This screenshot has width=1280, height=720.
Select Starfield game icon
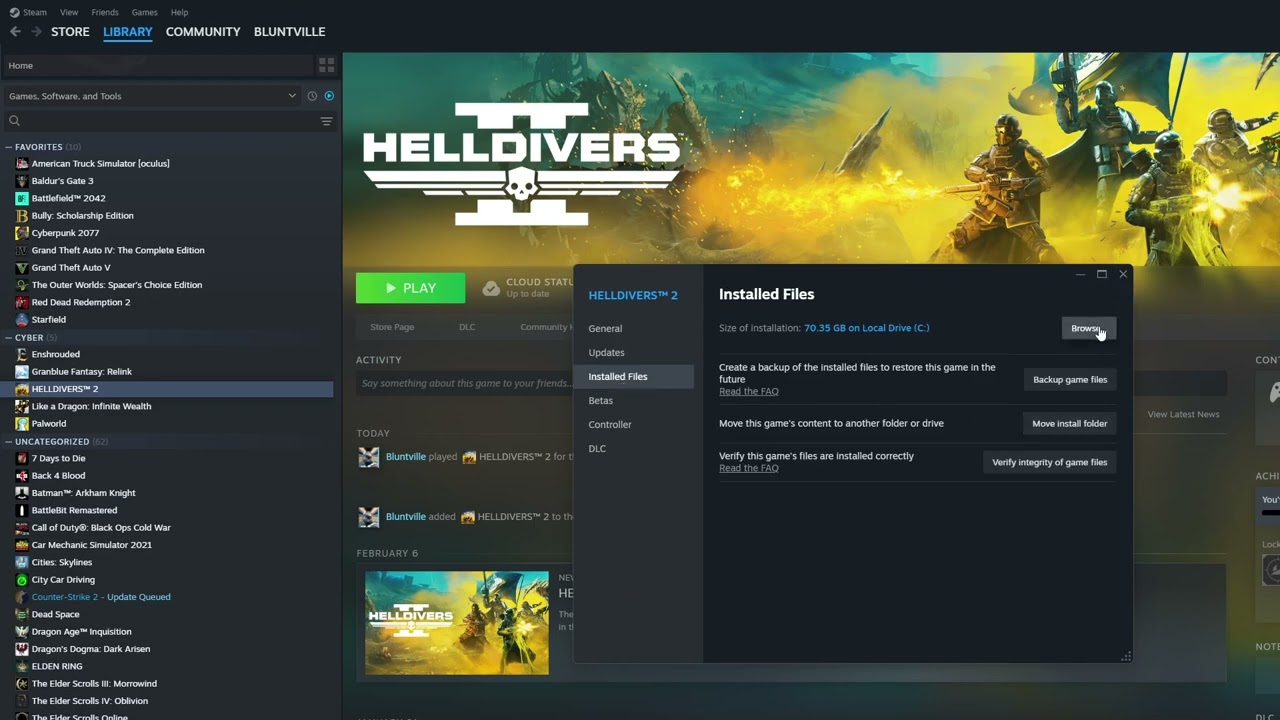[x=22, y=320]
